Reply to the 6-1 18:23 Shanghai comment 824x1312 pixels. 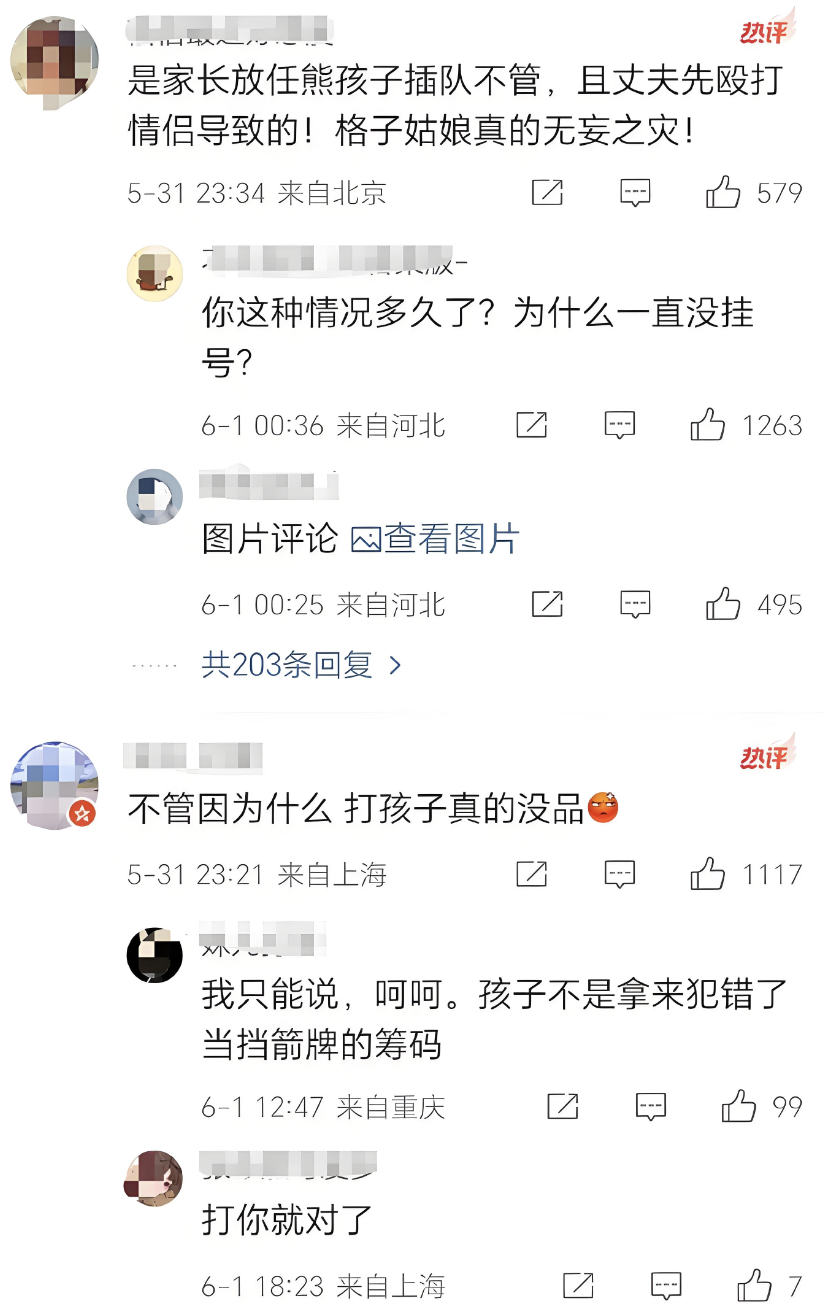[666, 1286]
